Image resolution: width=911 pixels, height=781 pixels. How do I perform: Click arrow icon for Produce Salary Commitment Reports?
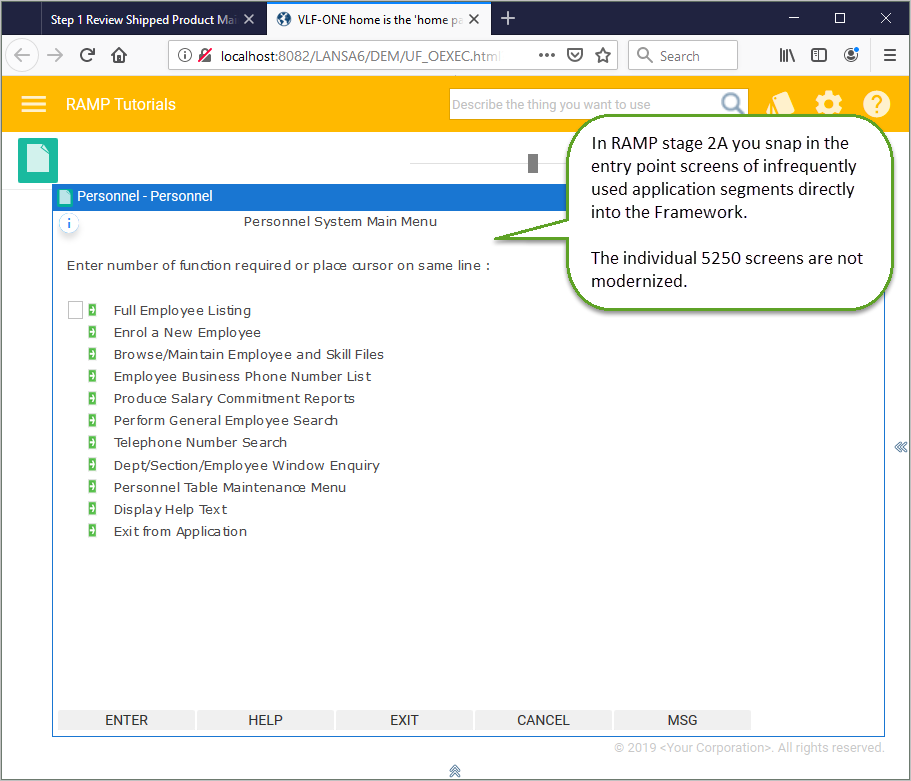pos(92,399)
